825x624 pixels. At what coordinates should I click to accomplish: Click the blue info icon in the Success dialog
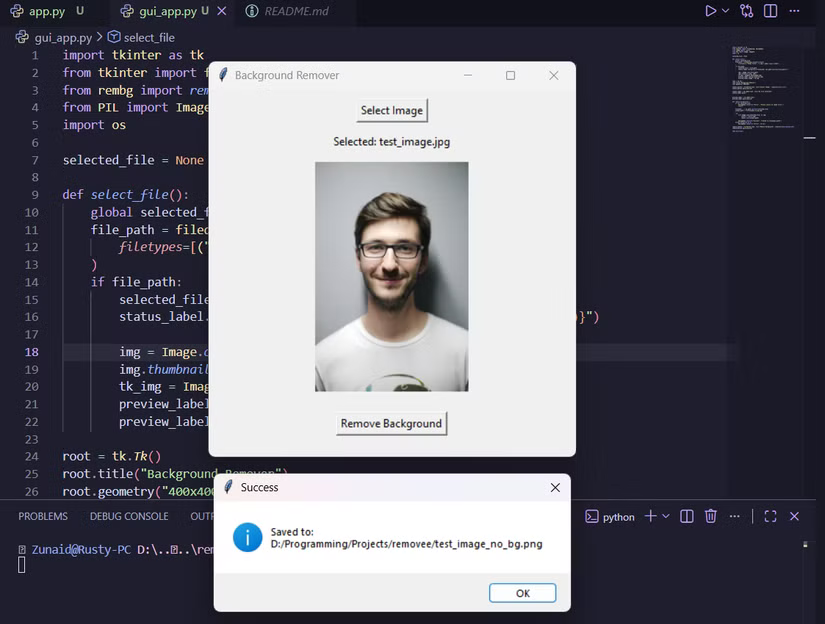coord(247,537)
